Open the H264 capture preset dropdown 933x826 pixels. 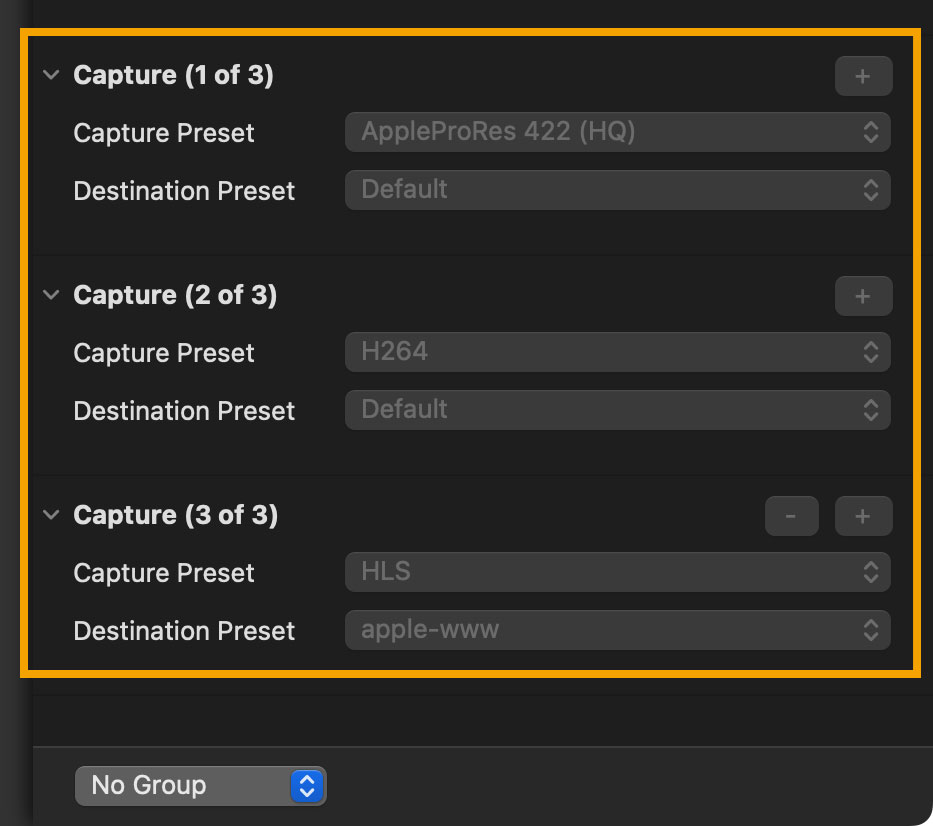click(617, 352)
